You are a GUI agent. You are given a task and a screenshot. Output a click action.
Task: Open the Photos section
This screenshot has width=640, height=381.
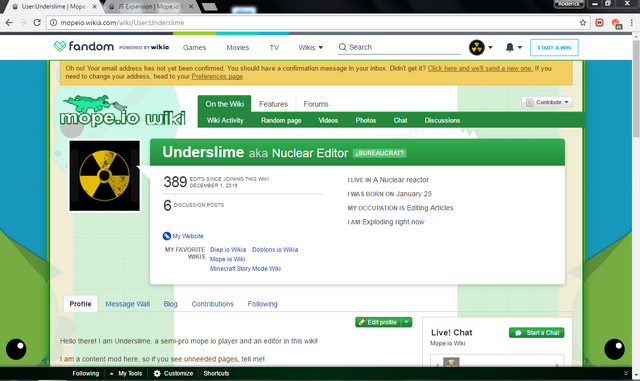pyautogui.click(x=366, y=120)
